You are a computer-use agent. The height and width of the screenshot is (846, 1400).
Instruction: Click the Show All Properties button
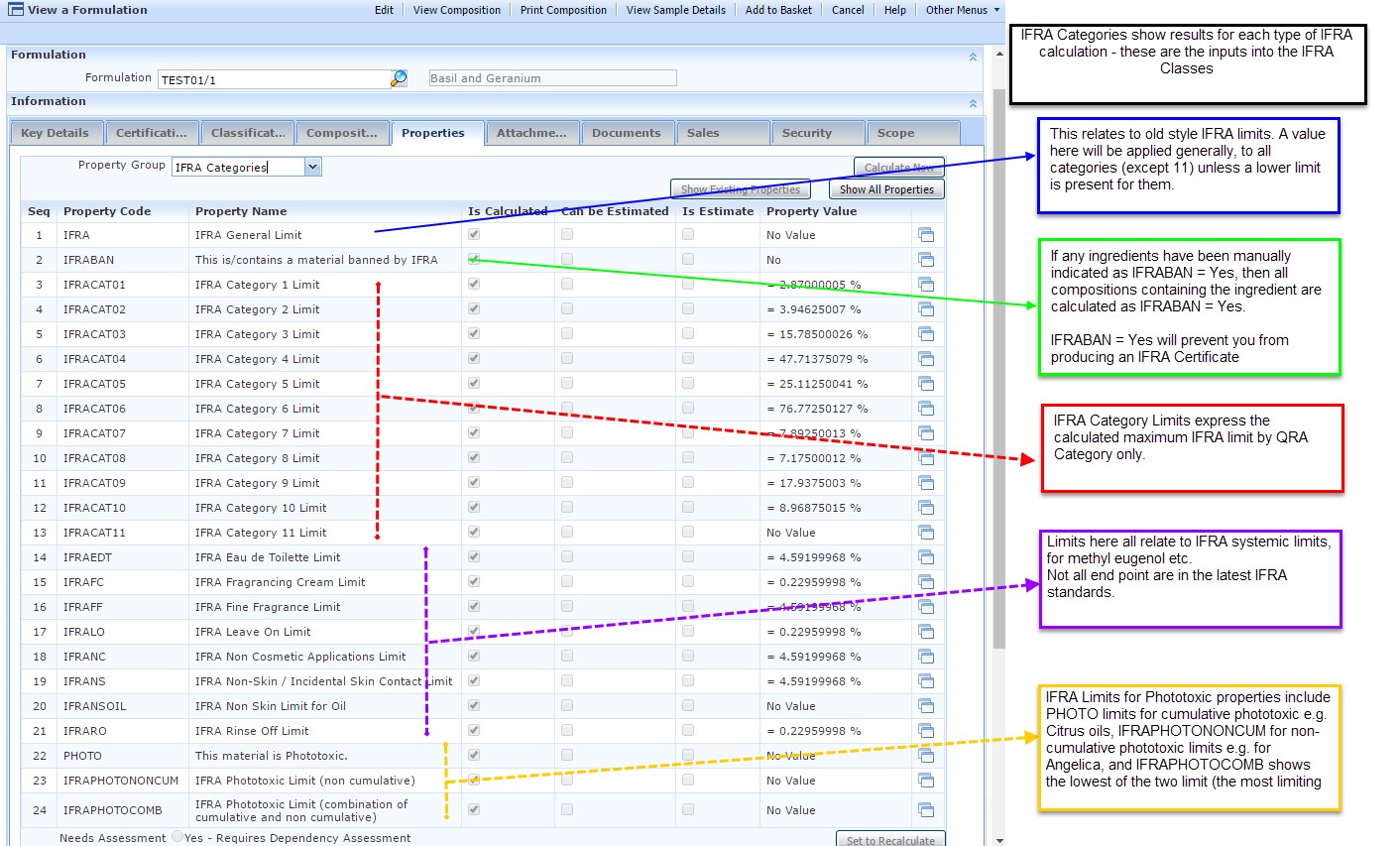885,189
